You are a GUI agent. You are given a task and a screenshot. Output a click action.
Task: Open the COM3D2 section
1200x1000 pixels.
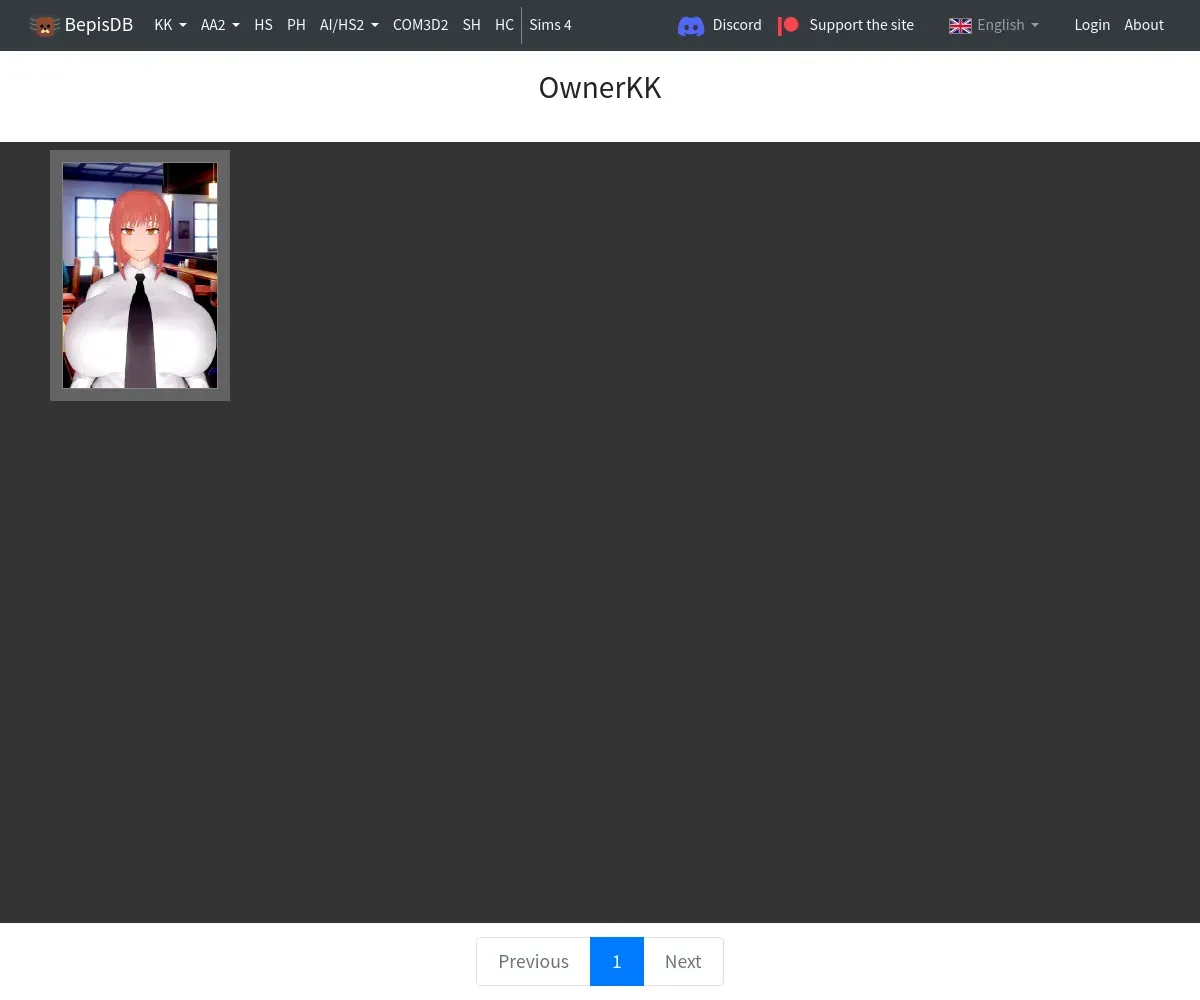click(420, 25)
